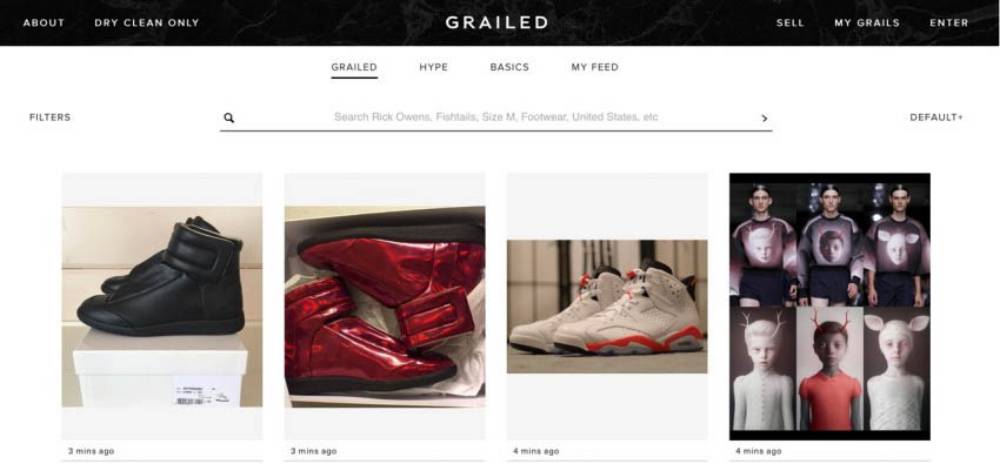Image resolution: width=1000 pixels, height=464 pixels.
Task: Click the GRAILED logo in header
Action: tap(497, 22)
